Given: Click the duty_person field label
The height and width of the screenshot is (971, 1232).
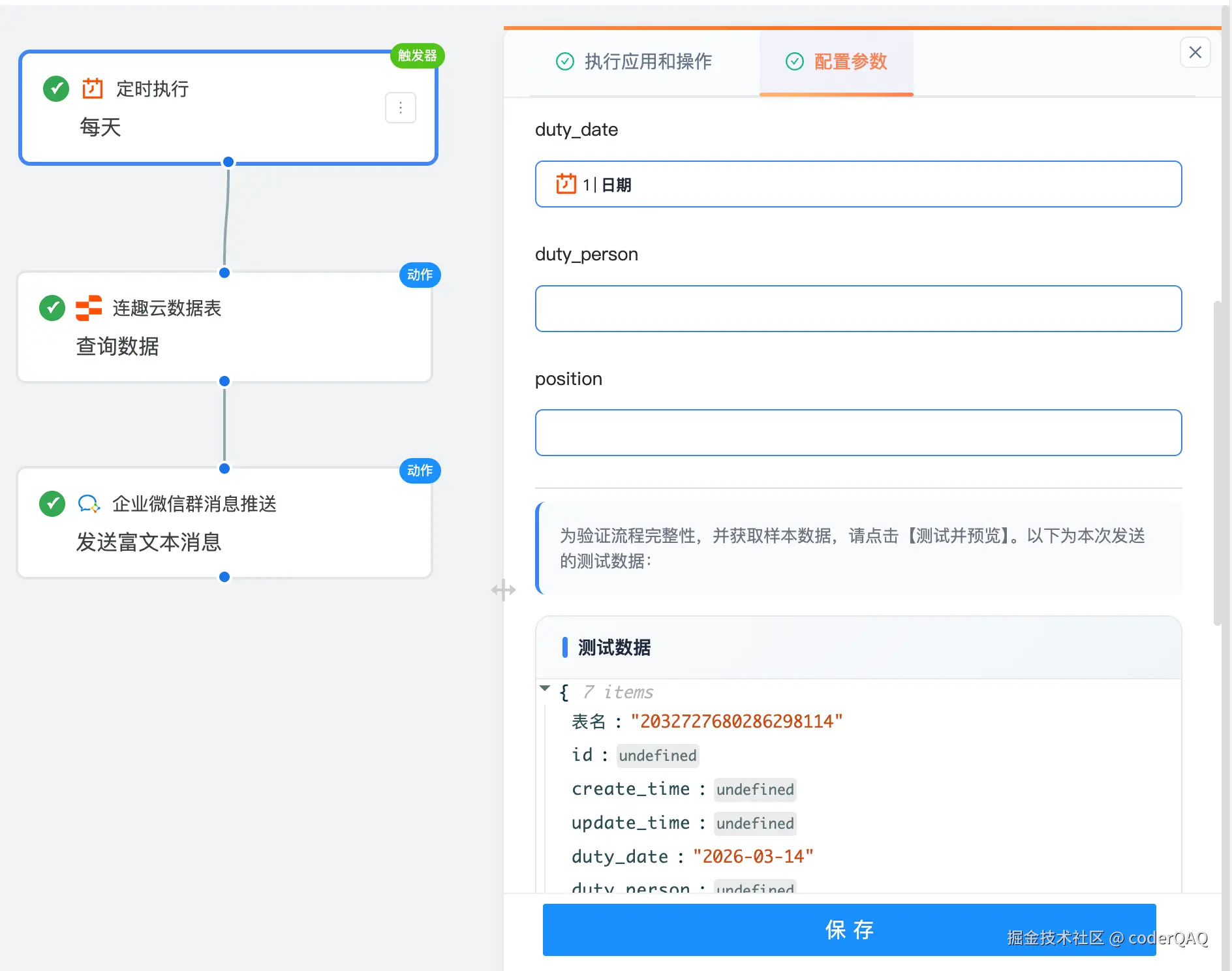Looking at the screenshot, I should 587,254.
